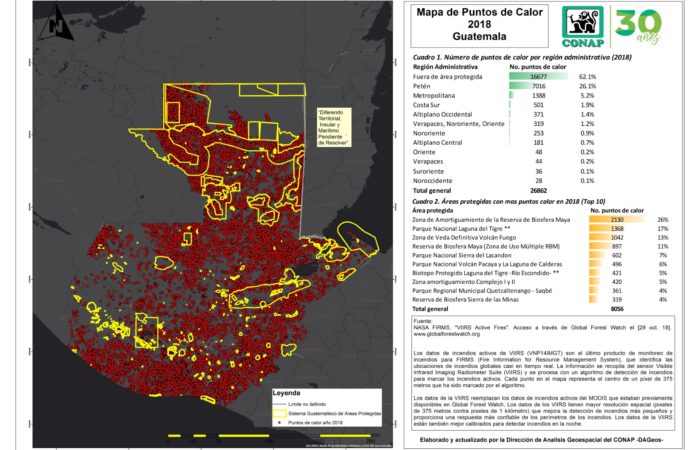The width and height of the screenshot is (700, 450).
Task: Click the value 1388 for Metropolitana
Action: coord(538,96)
